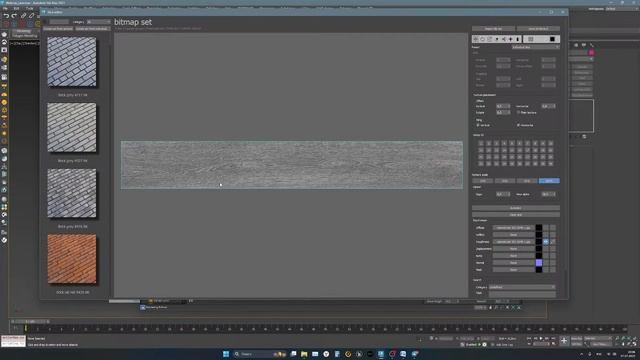Click the blue highlighted texture scale button
Screen dimensions: 640x360
tap(549, 181)
